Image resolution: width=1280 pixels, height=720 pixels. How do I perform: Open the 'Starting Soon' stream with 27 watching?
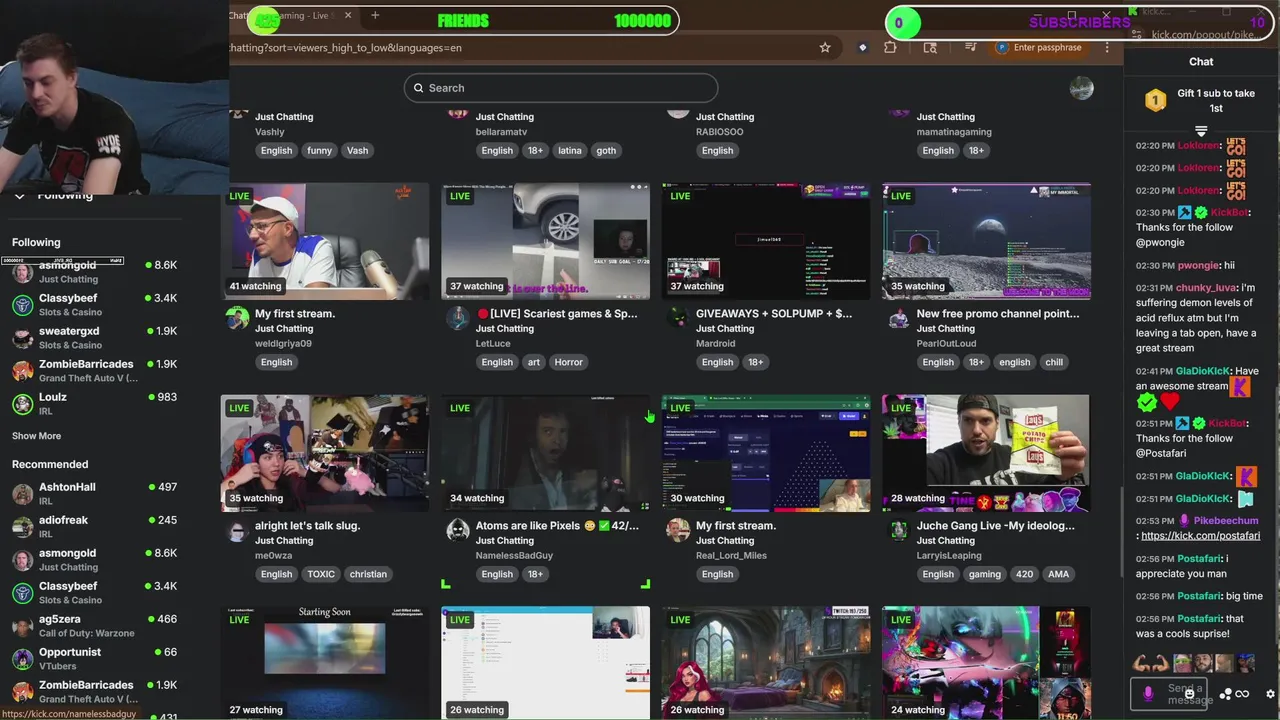pos(325,662)
